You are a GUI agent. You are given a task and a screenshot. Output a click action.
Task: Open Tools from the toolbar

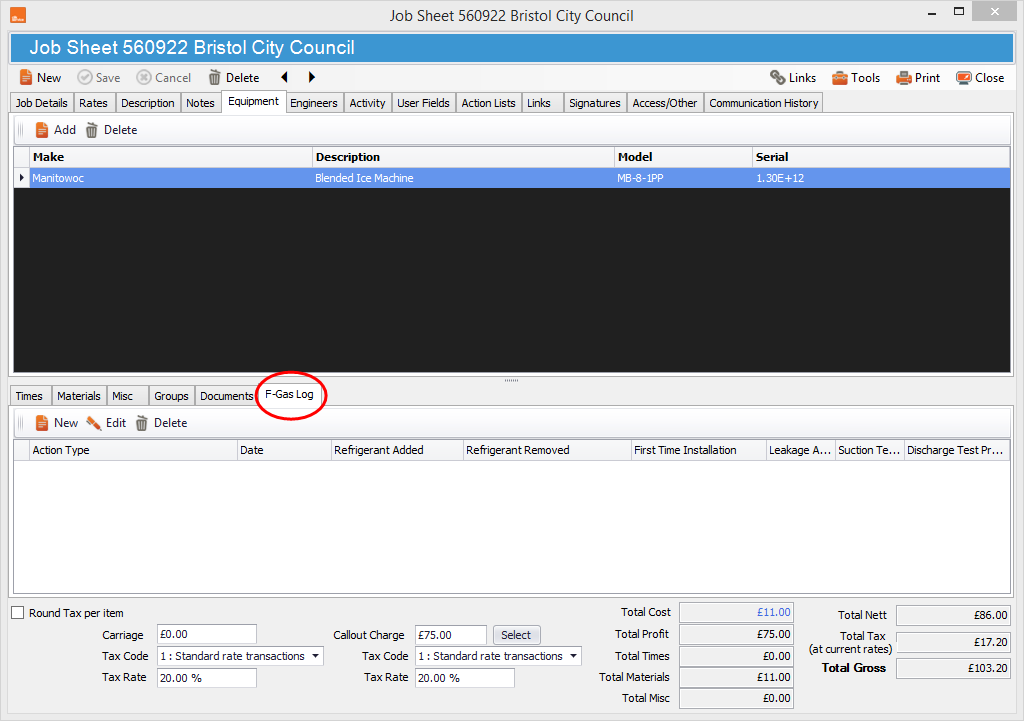tap(857, 77)
